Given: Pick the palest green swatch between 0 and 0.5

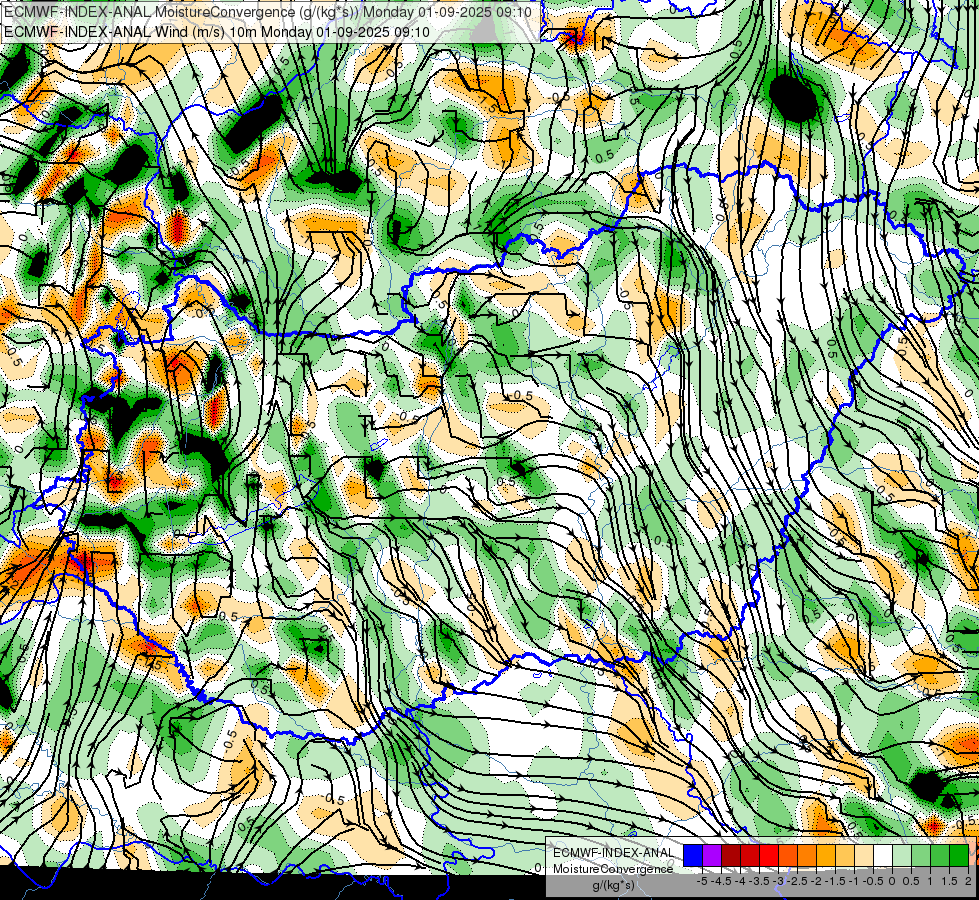Looking at the screenshot, I should point(902,855).
